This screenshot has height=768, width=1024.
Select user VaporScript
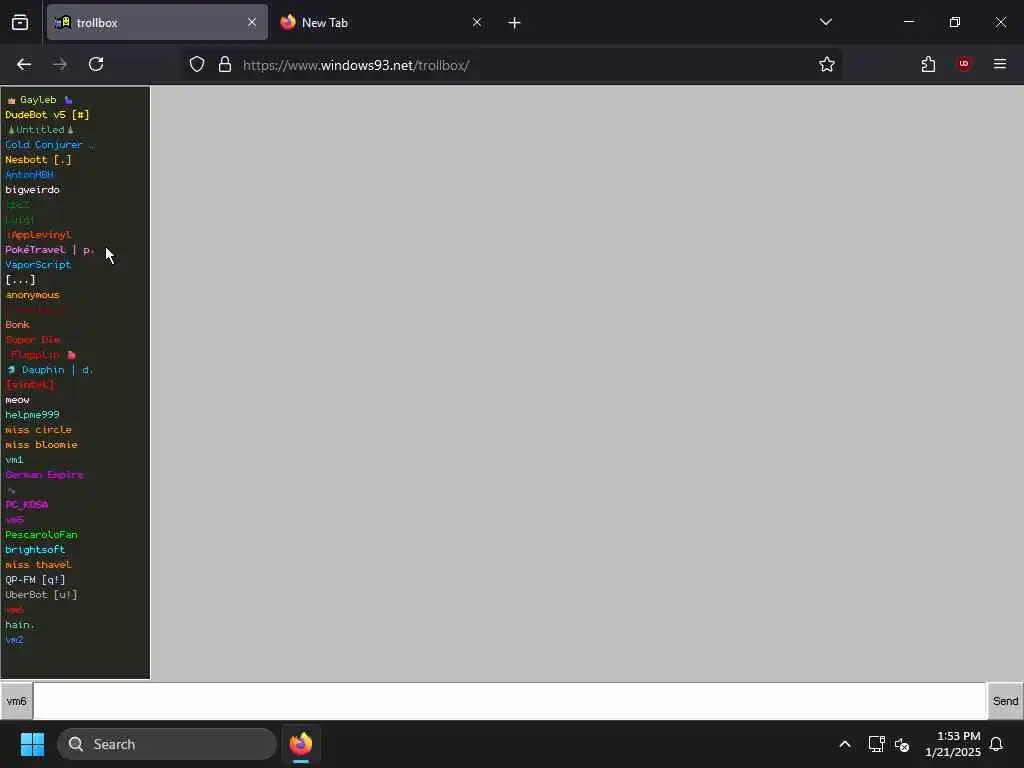(38, 265)
